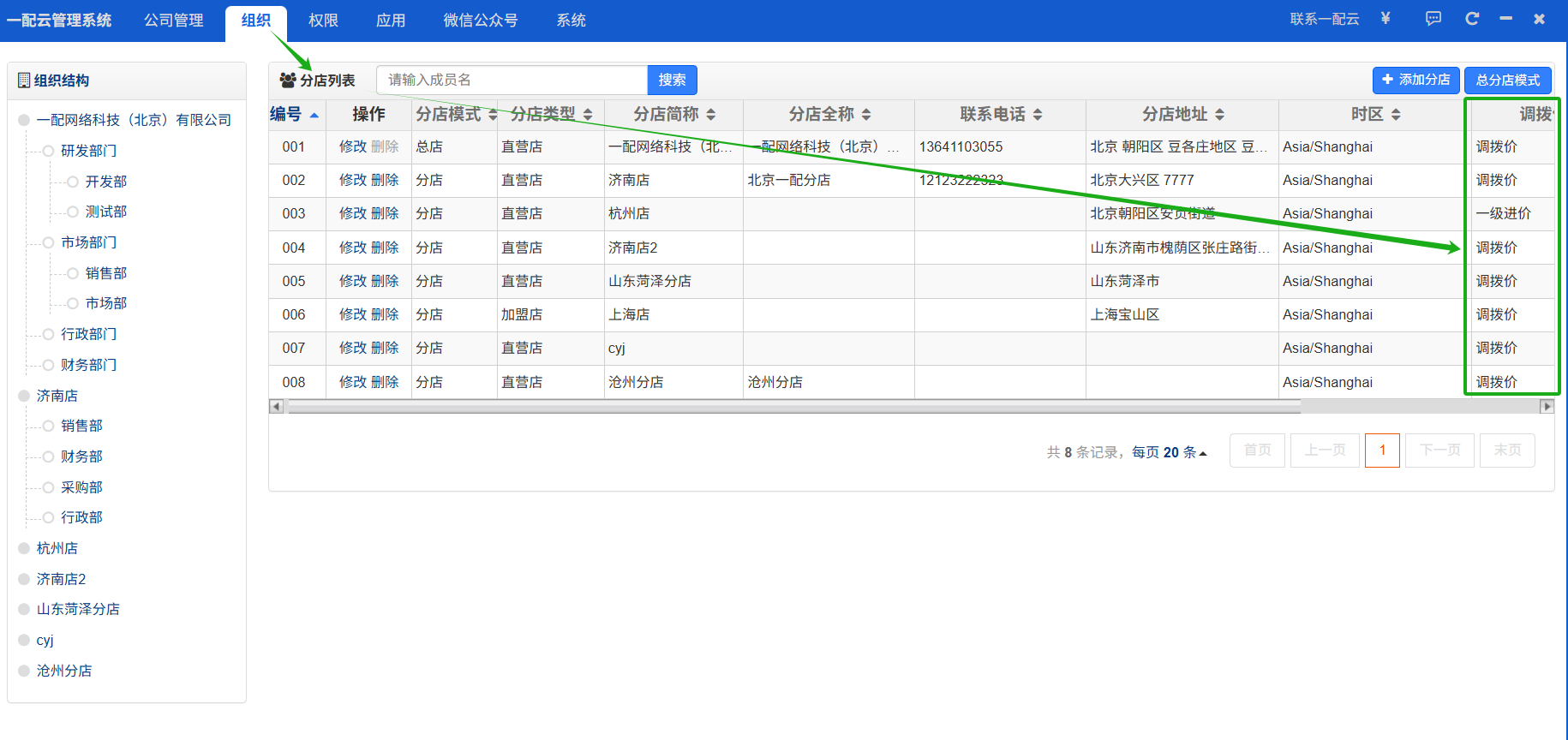Screen dimensions: 1568x740
Task: Open the 应用 tab
Action: tap(391, 20)
